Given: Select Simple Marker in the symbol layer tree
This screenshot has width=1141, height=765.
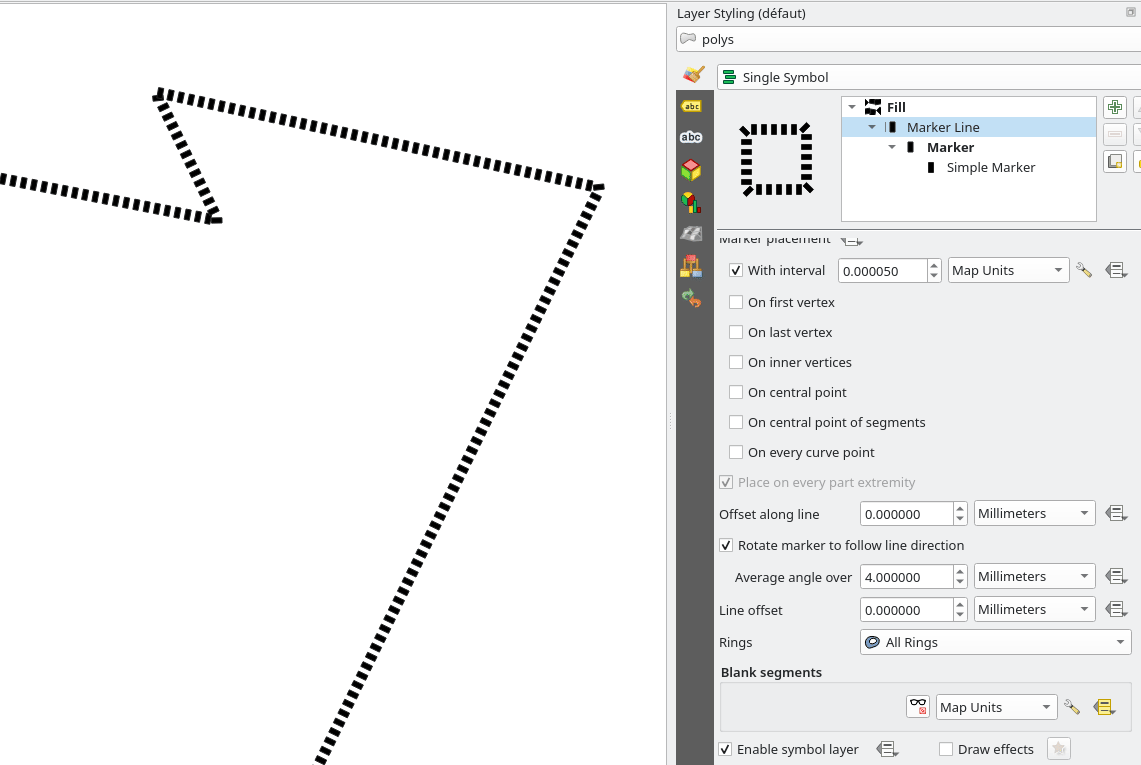Looking at the screenshot, I should (x=990, y=167).
